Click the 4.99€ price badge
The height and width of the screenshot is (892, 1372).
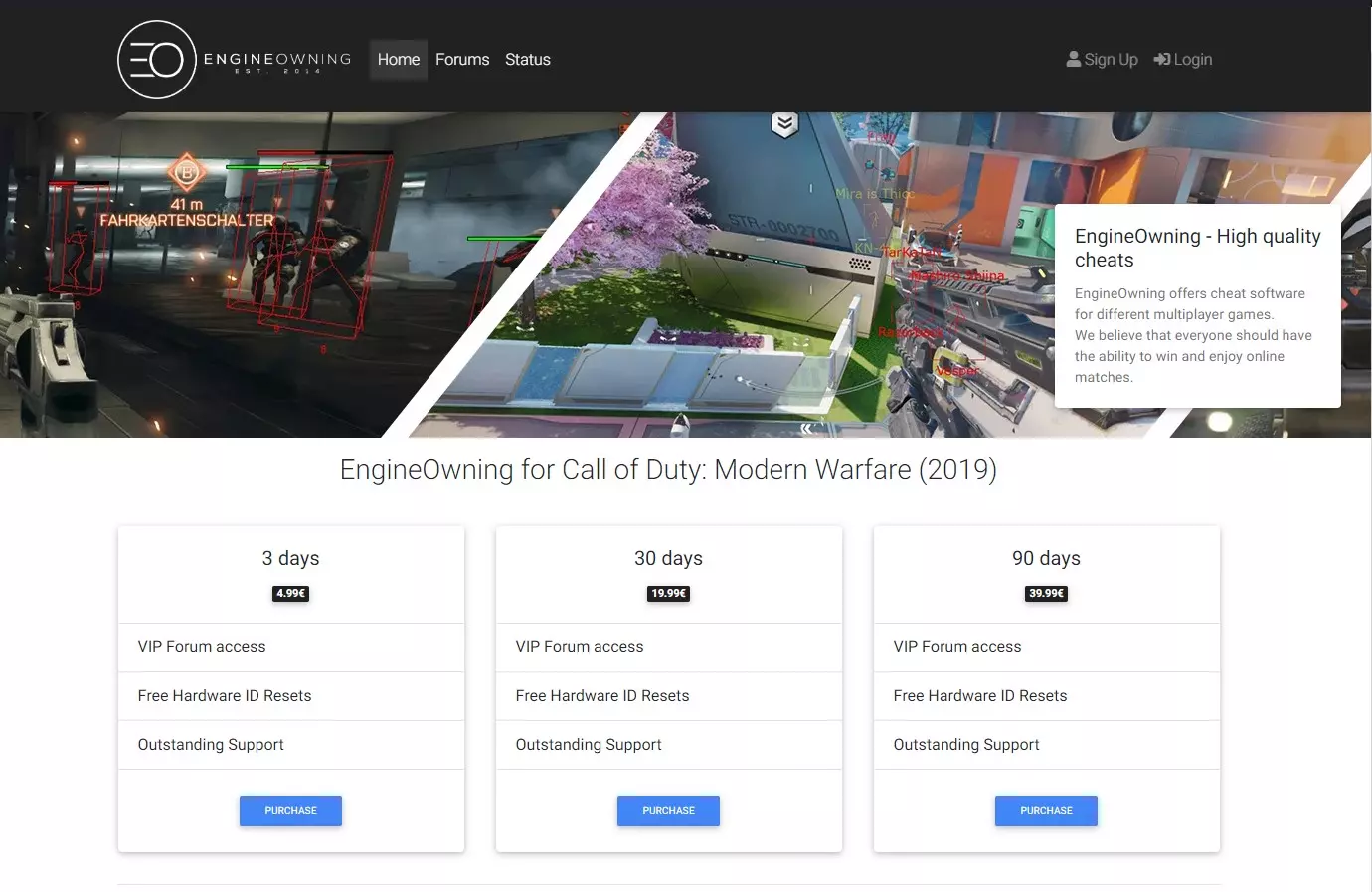(x=290, y=593)
